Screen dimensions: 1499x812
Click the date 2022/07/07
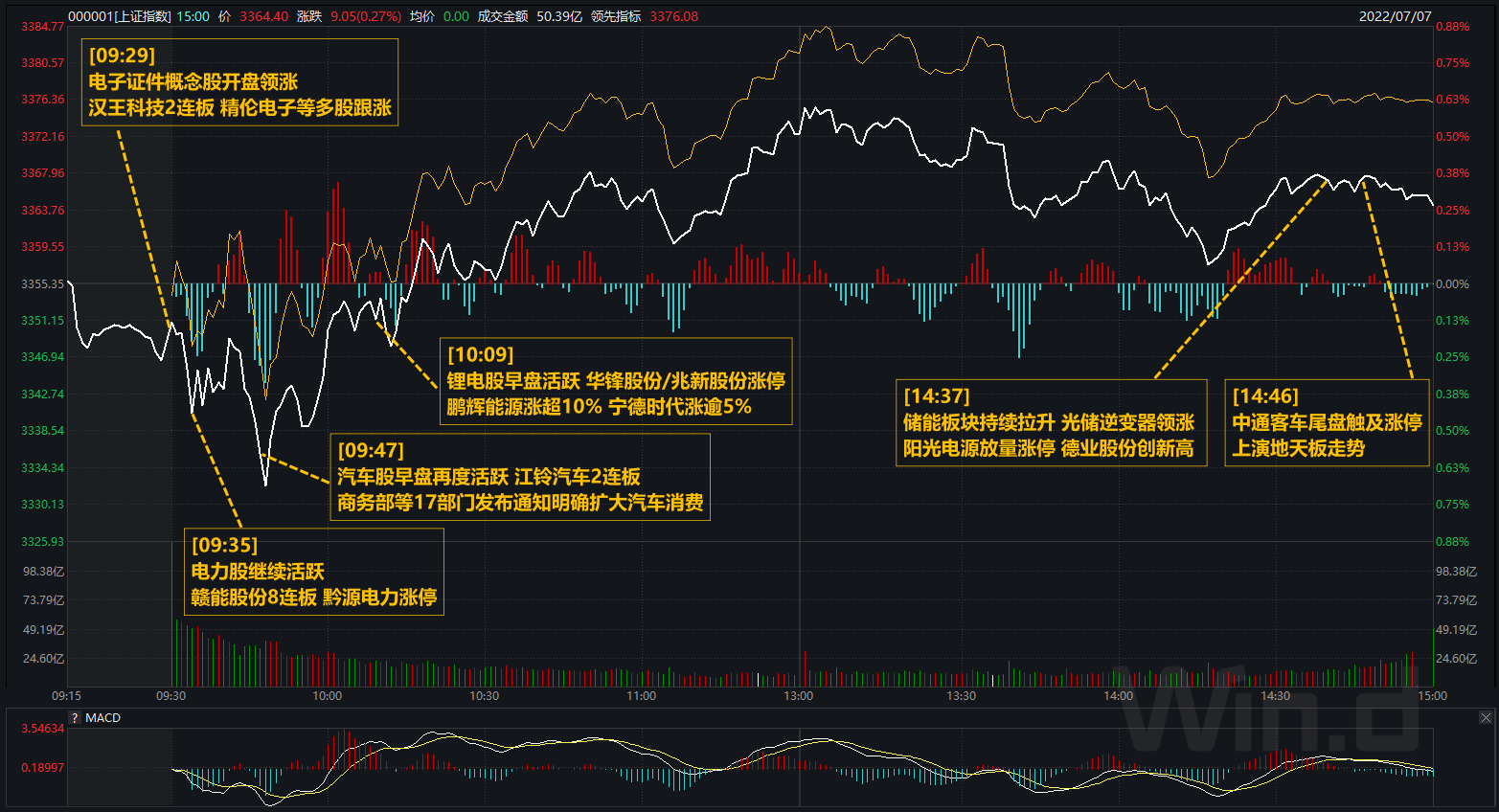pyautogui.click(x=1395, y=16)
